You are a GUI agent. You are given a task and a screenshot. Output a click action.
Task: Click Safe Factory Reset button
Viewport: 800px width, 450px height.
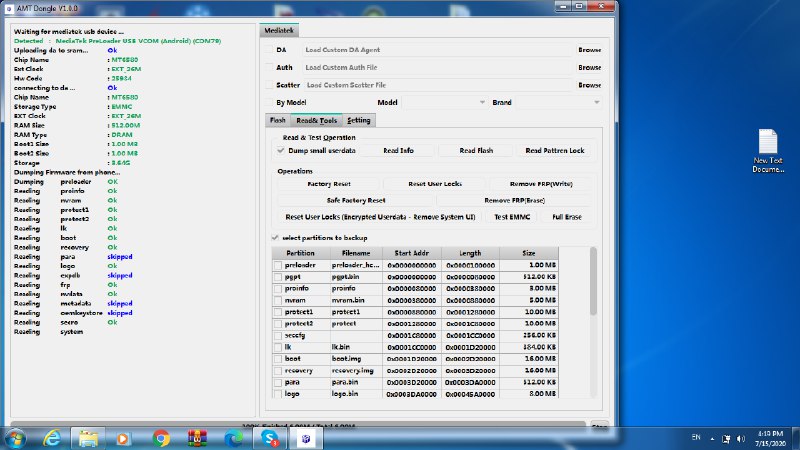[356, 201]
